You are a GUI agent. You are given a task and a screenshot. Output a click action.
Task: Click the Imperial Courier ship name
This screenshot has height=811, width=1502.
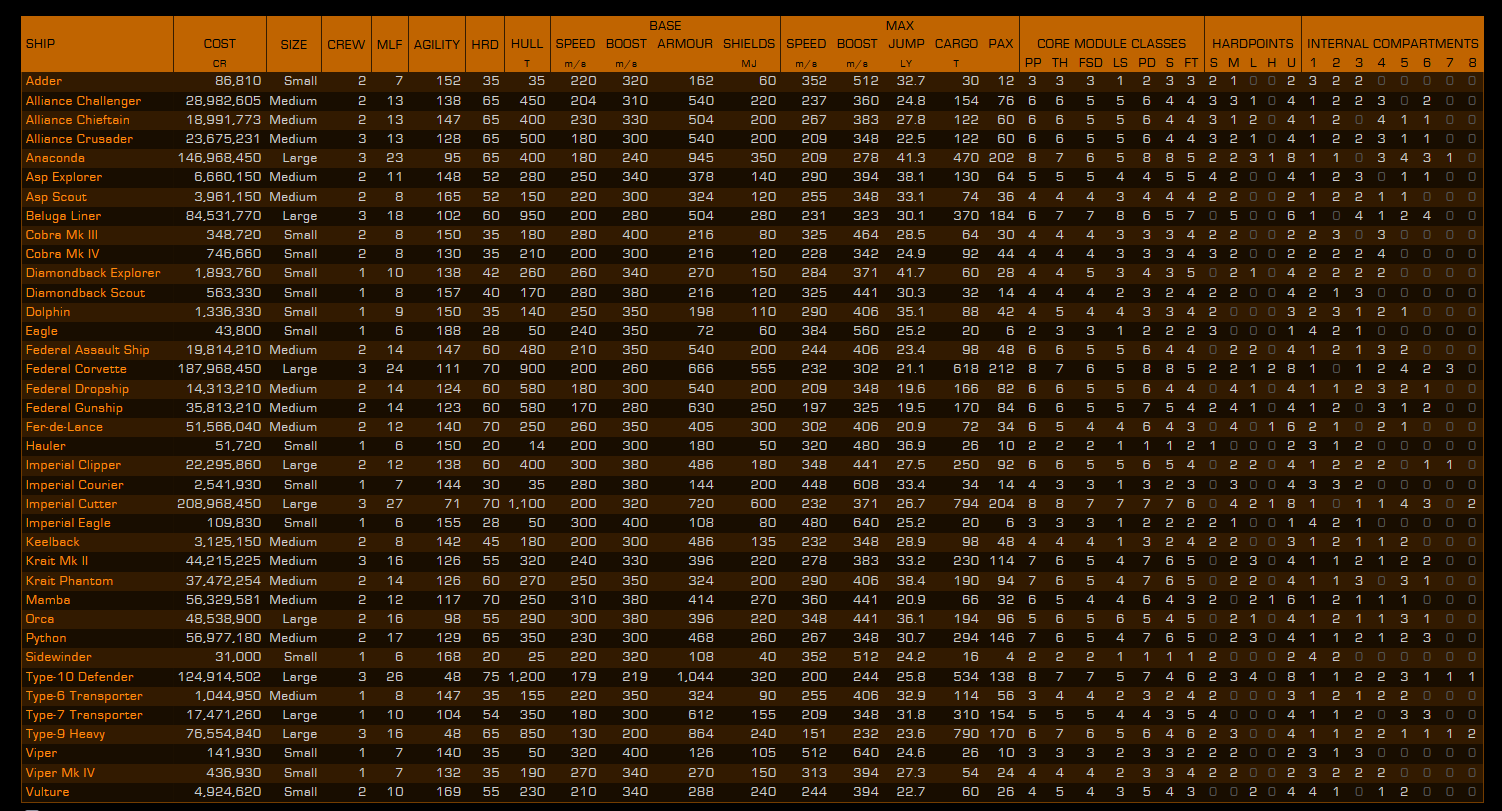point(75,485)
